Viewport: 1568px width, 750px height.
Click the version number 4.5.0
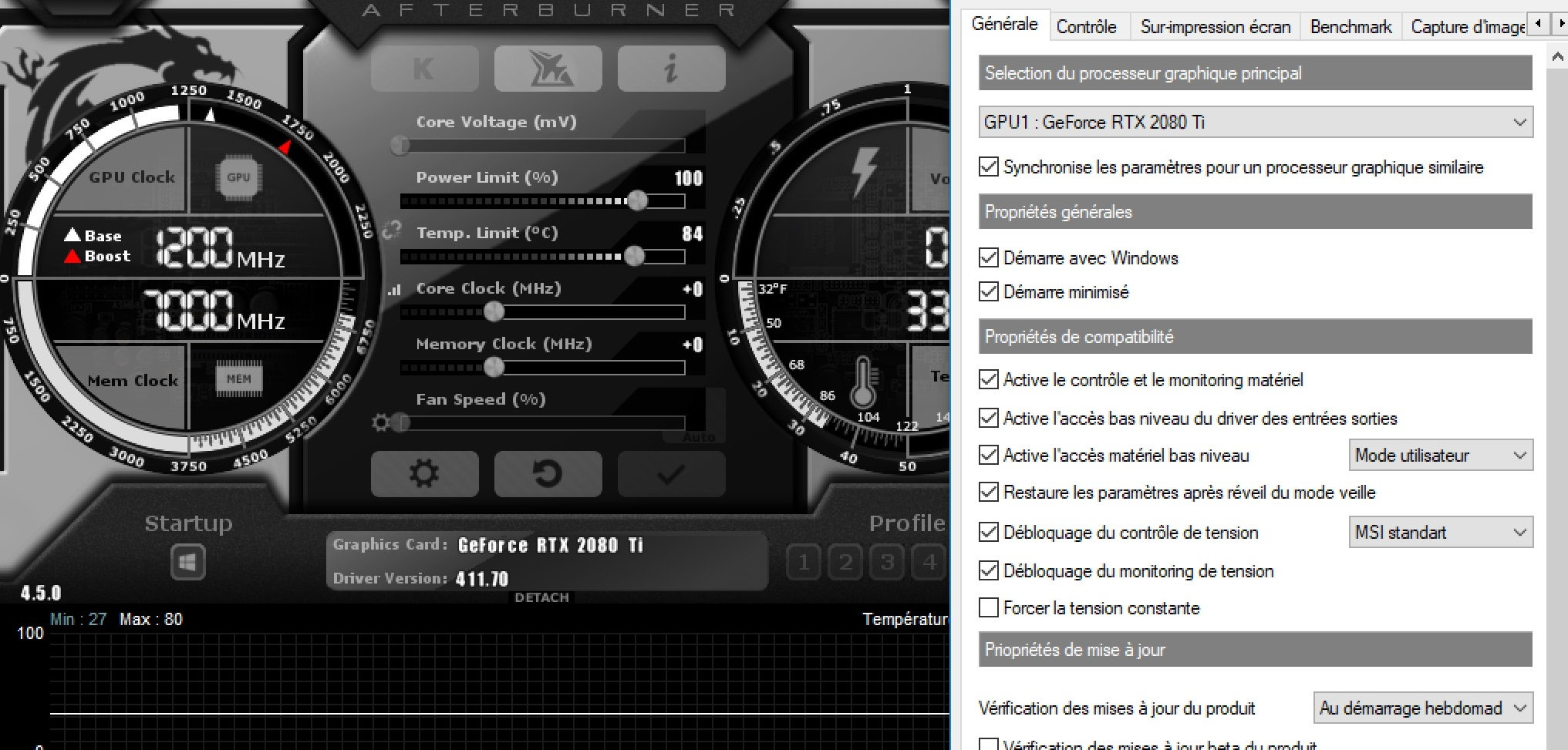40,593
